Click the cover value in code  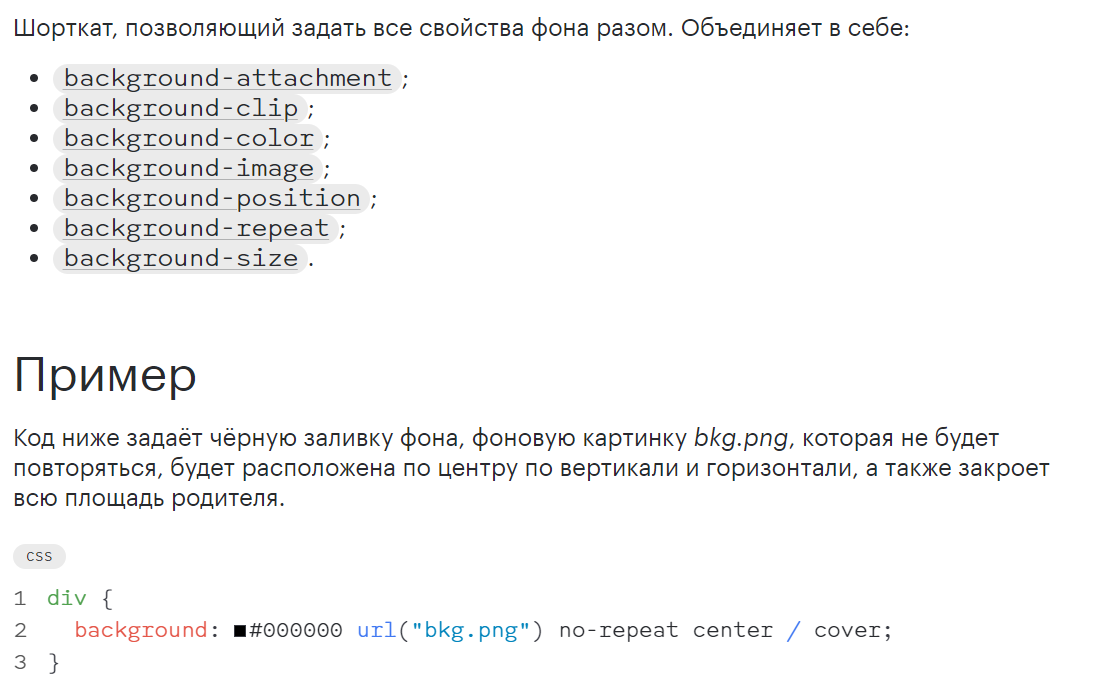pyautogui.click(x=847, y=630)
